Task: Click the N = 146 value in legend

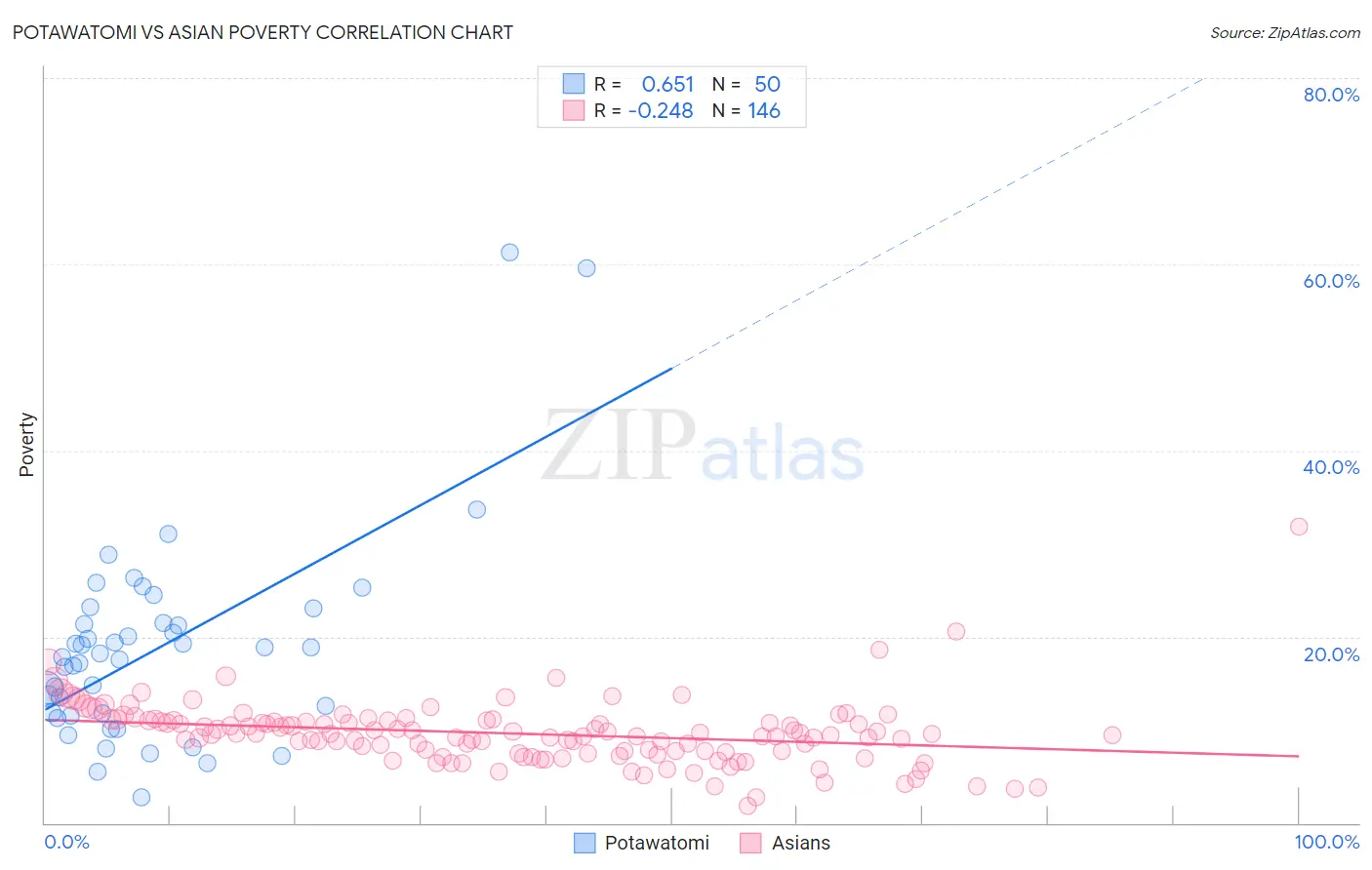Action: pyautogui.click(x=747, y=110)
